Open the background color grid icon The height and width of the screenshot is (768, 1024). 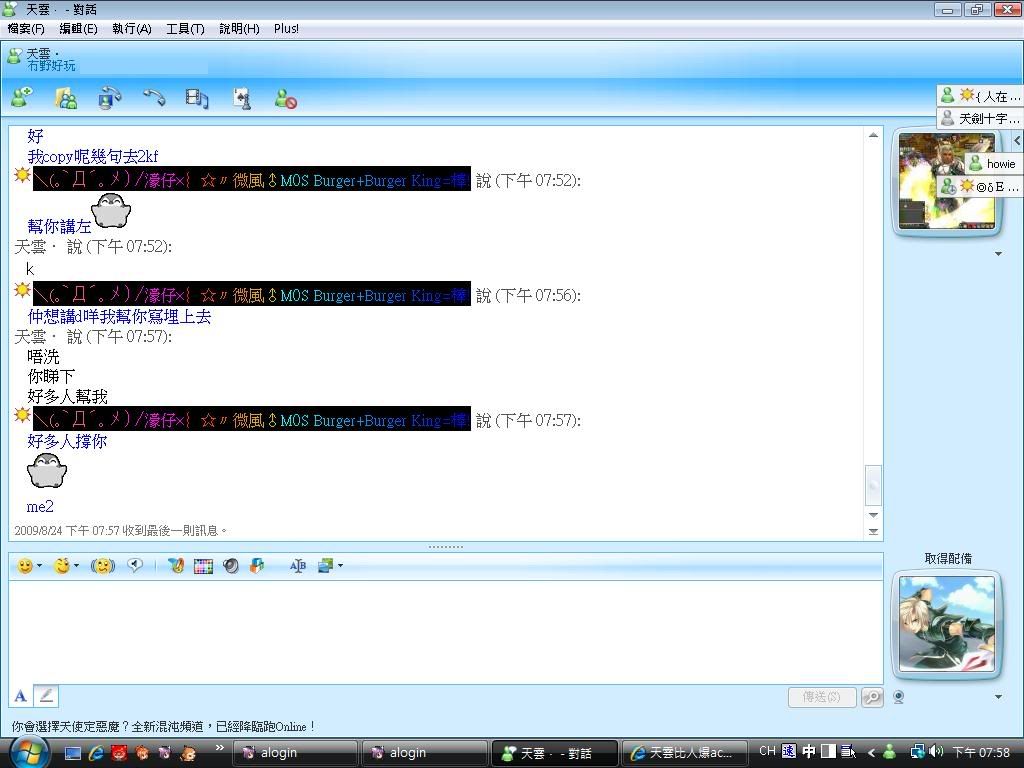pyautogui.click(x=203, y=566)
